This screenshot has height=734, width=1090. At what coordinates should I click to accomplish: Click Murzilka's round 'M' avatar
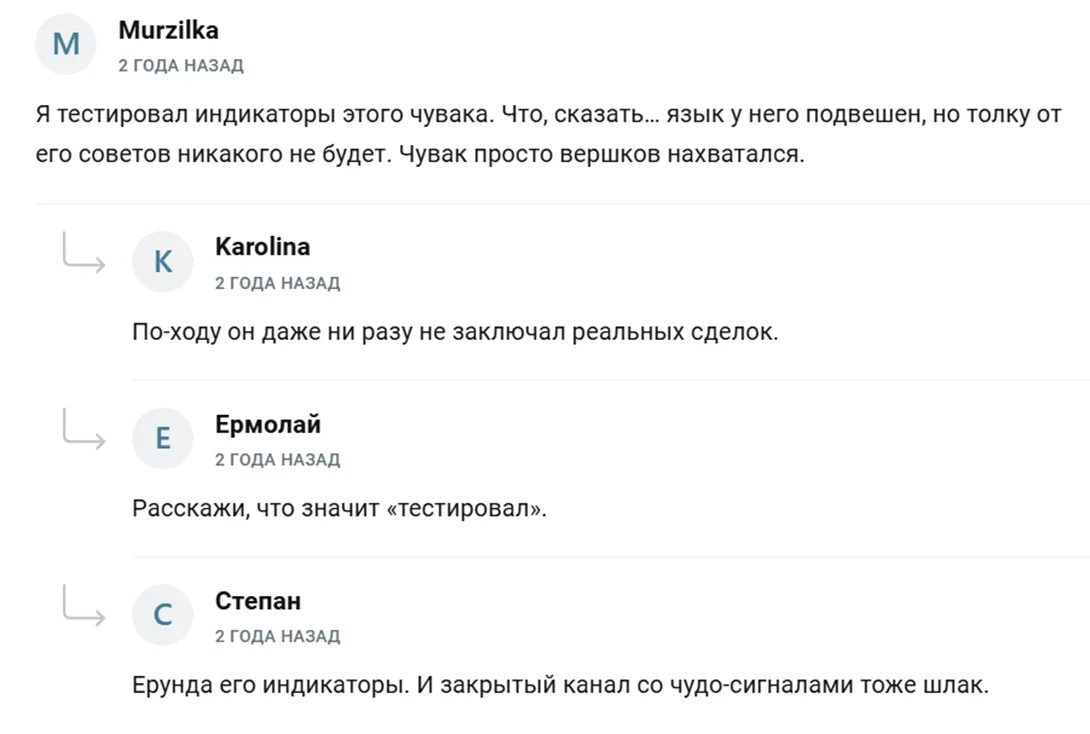66,44
